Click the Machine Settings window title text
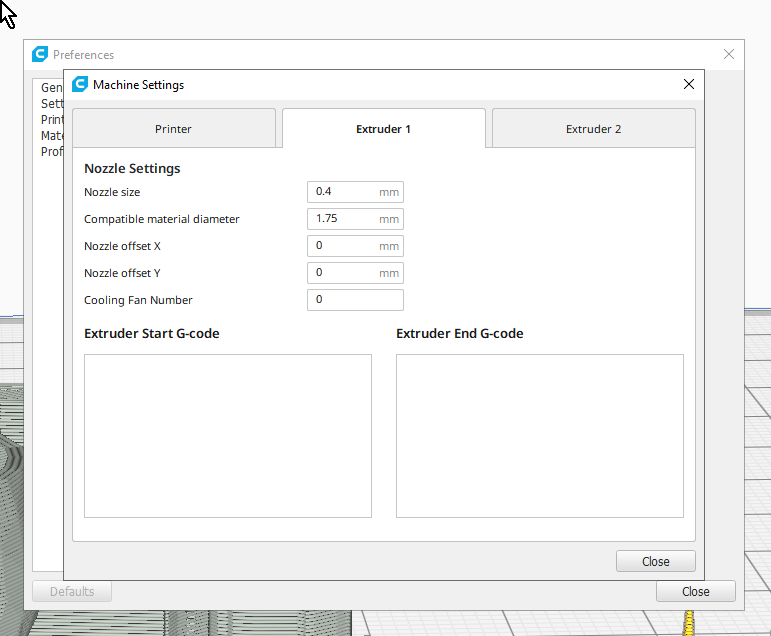 click(x=139, y=85)
